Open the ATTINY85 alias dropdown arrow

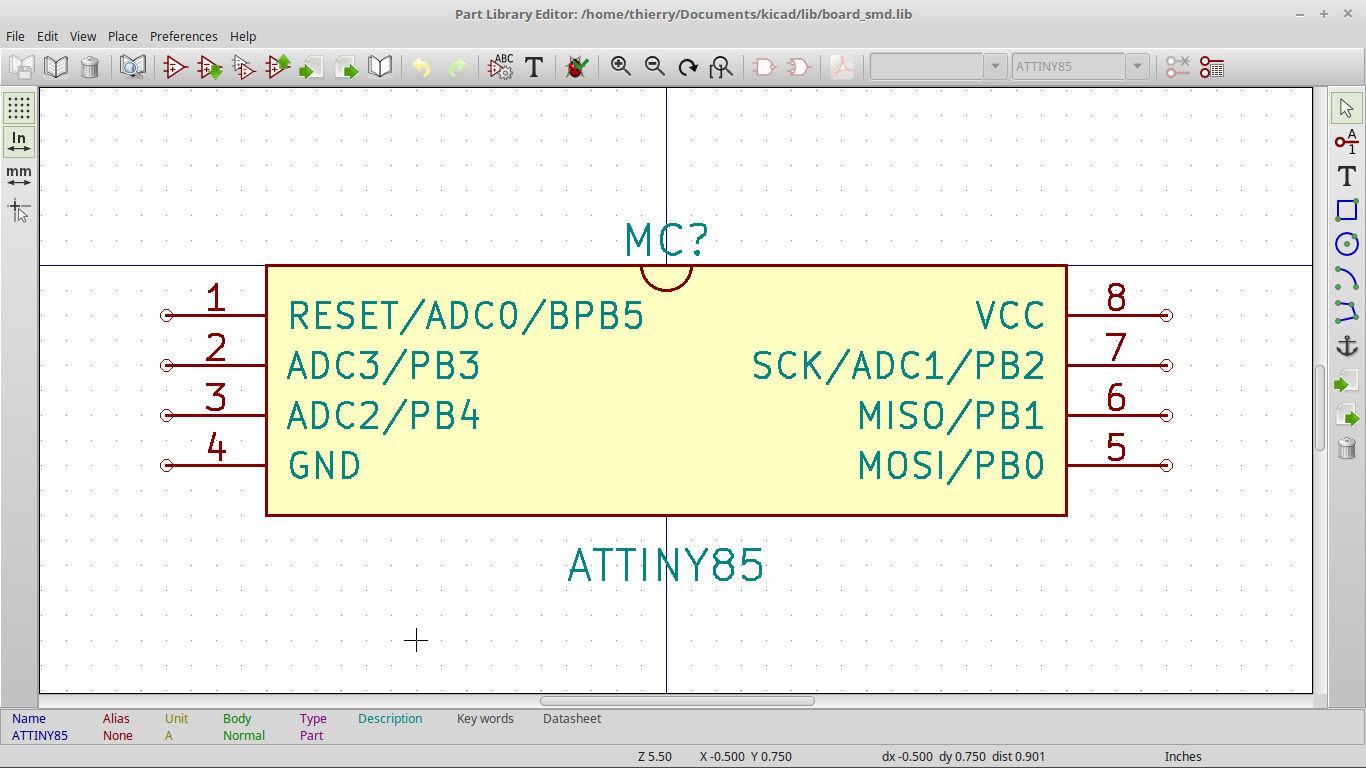coord(1137,67)
